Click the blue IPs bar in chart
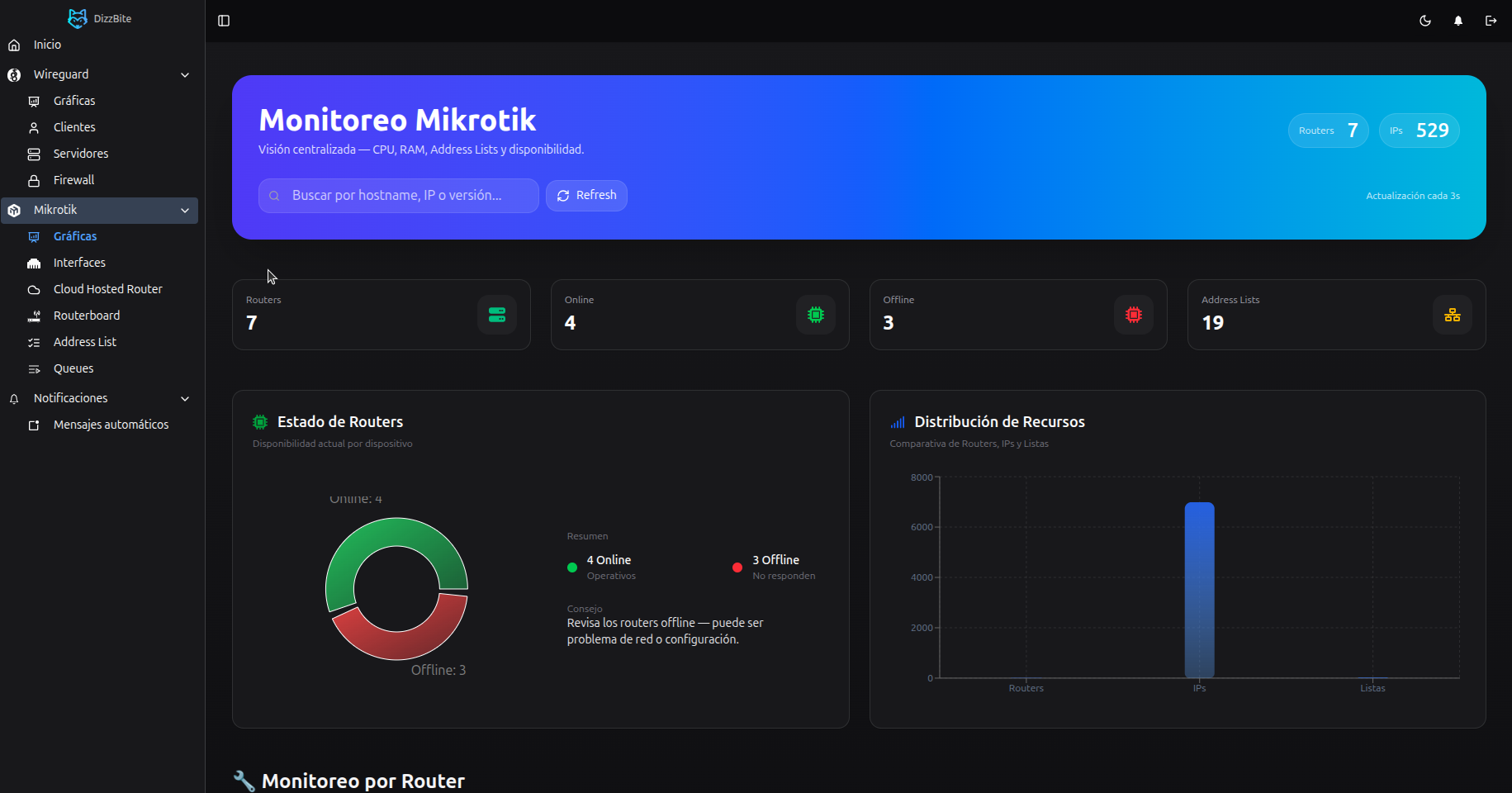Screen dimensions: 1512x793 (x=1199, y=590)
